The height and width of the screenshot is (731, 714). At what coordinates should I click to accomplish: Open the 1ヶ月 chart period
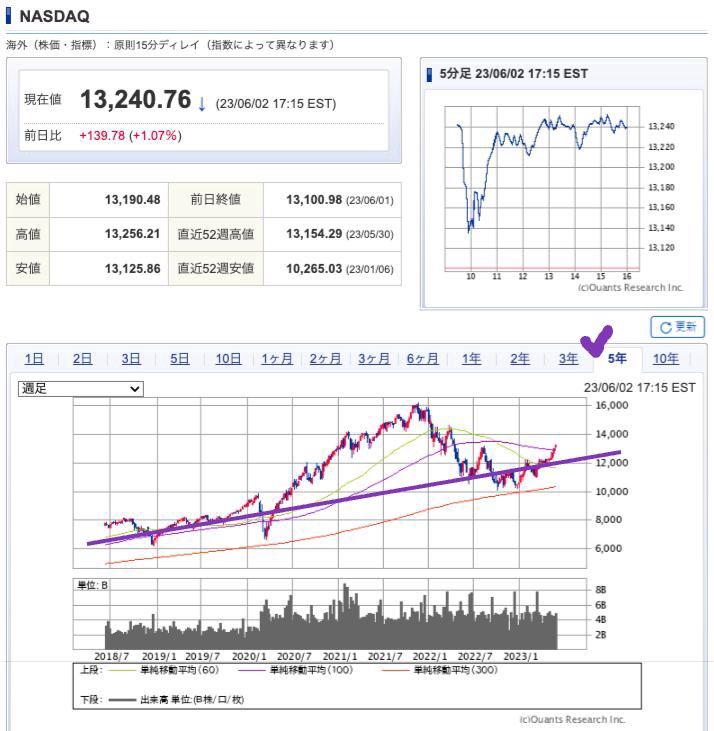coord(277,359)
